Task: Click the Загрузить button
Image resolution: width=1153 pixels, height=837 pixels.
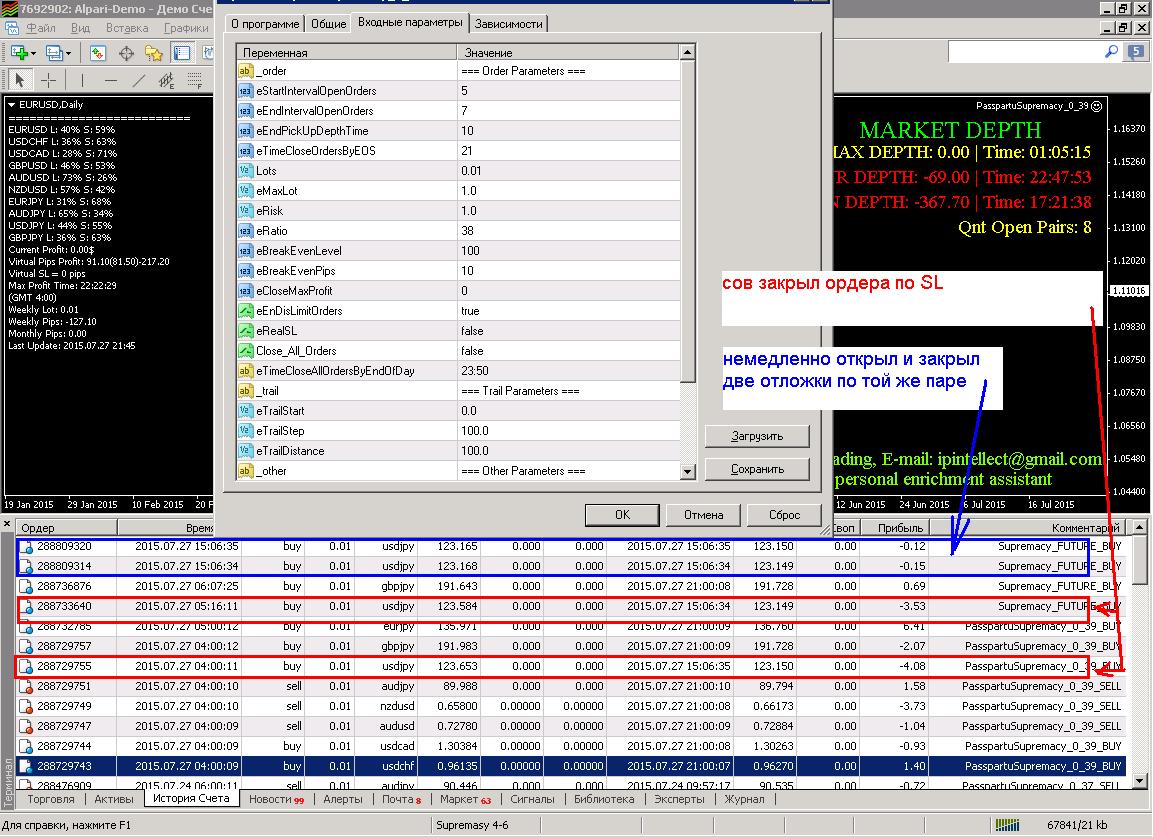Action: [757, 436]
